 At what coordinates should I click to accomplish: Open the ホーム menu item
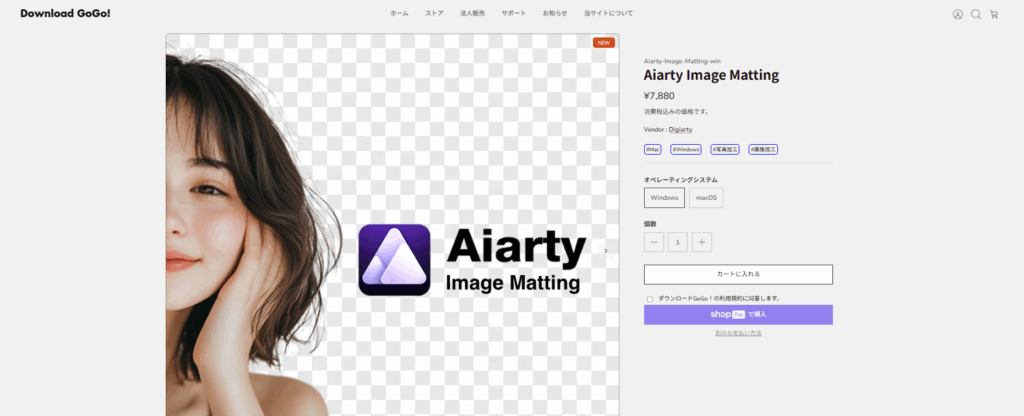point(399,13)
